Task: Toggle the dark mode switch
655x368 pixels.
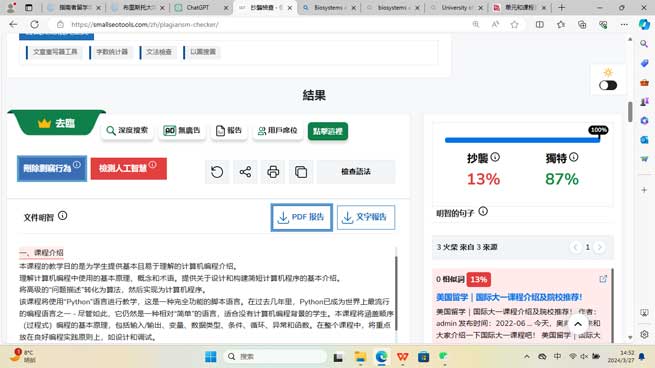Action: pyautogui.click(x=608, y=85)
